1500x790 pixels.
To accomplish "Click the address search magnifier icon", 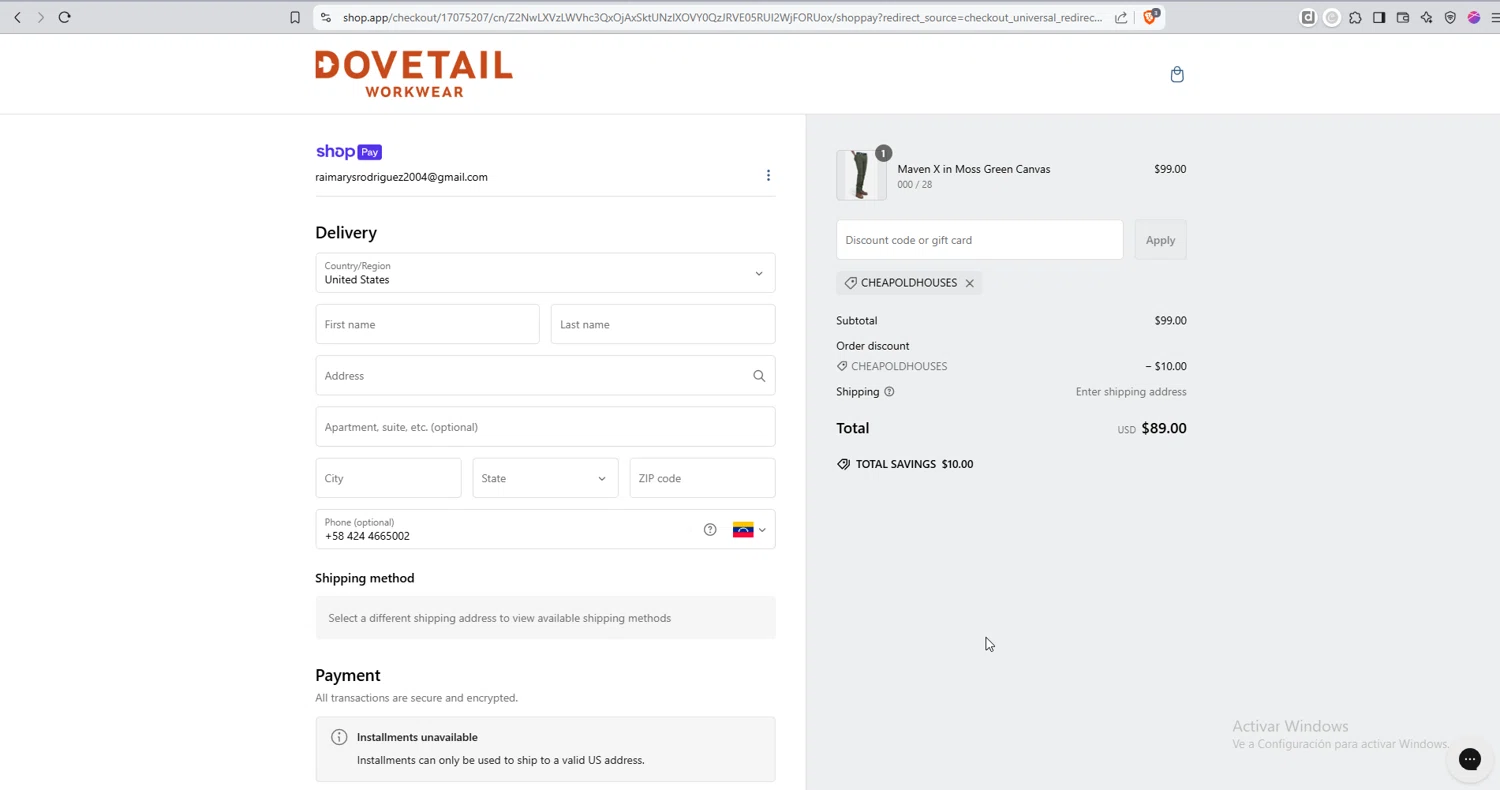I will coord(759,376).
